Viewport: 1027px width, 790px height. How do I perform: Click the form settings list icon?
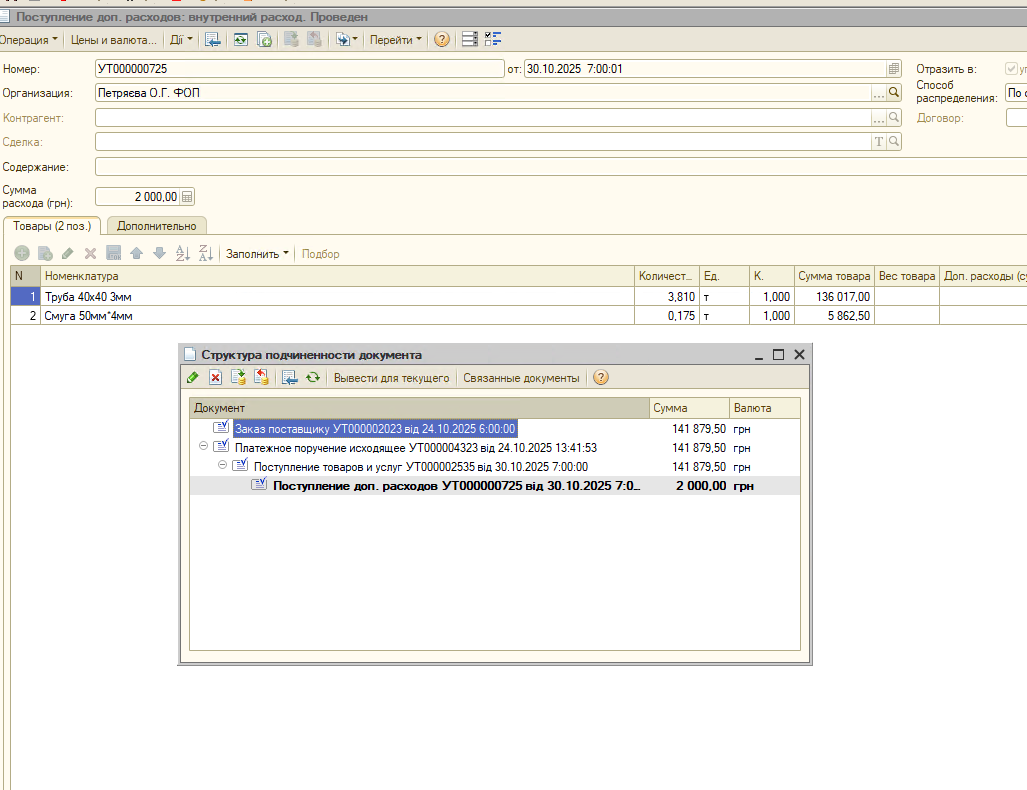(470, 40)
